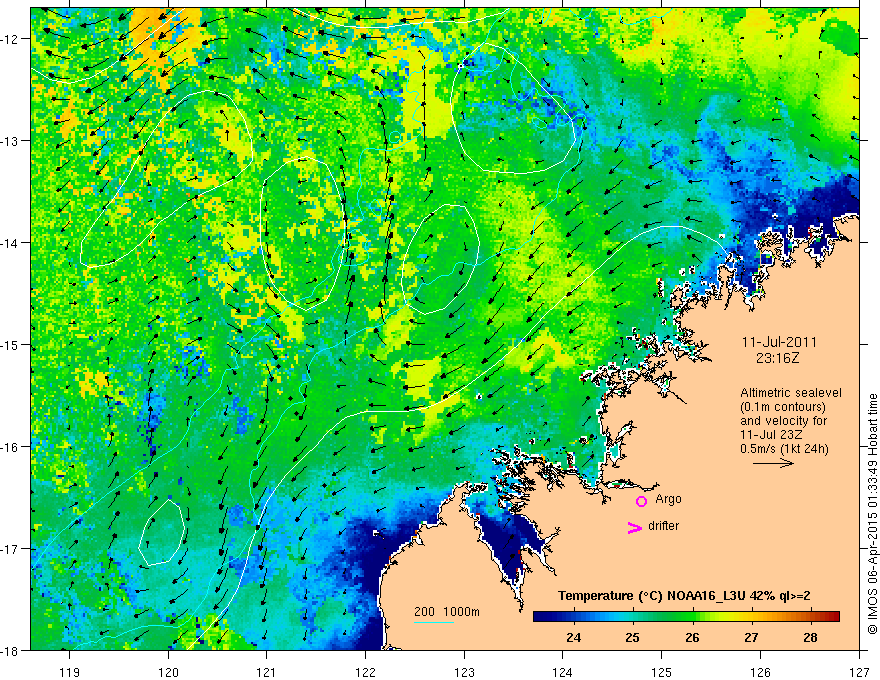The width and height of the screenshot is (880, 680).
Task: Click the latitude '-16' axis label
Action: (x=11, y=447)
